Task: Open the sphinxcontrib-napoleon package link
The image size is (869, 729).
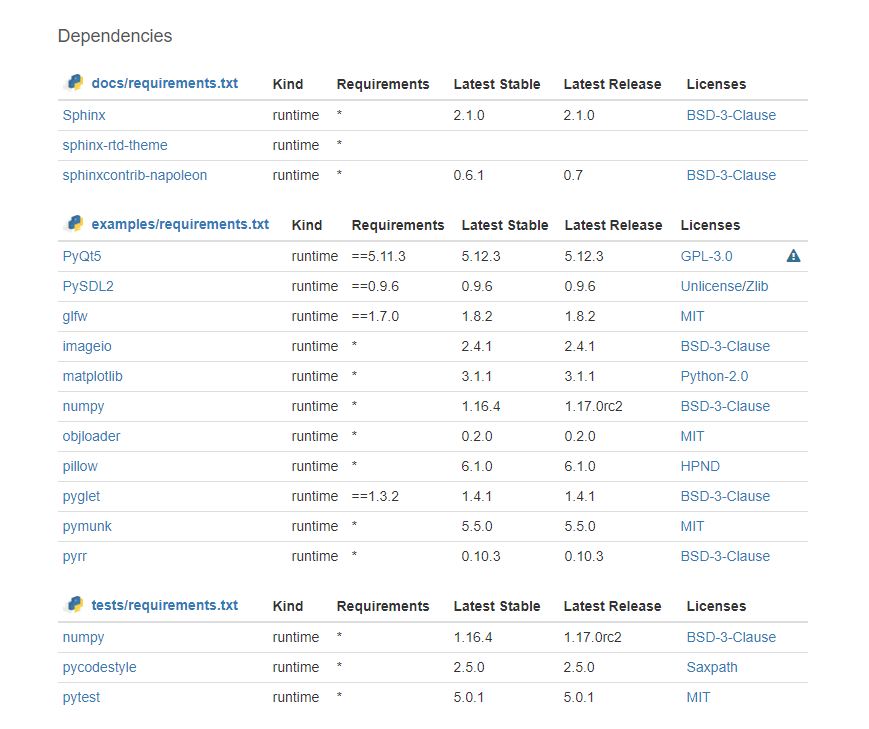Action: pos(135,175)
